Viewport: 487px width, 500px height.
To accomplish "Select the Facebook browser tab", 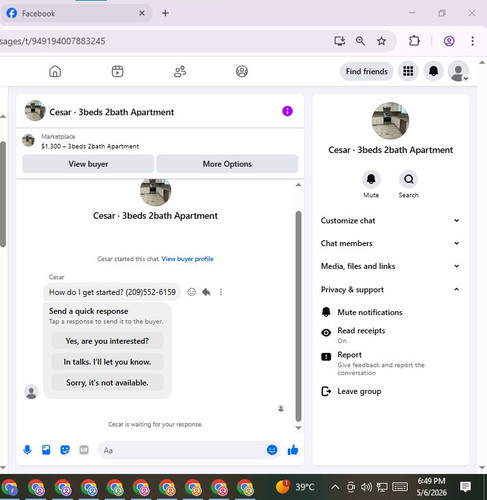I will pos(76,13).
